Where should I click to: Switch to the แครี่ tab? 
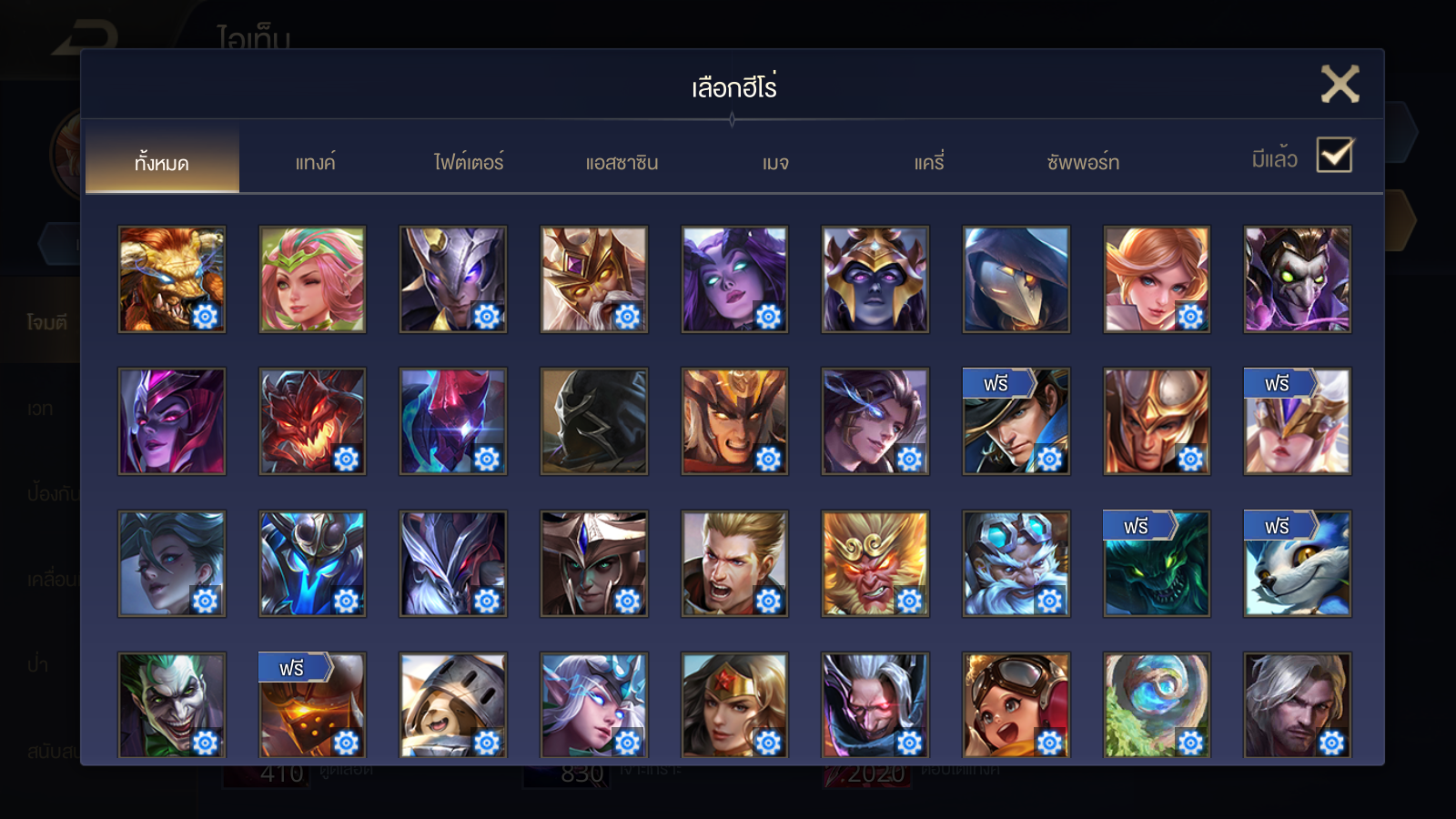pos(929,163)
